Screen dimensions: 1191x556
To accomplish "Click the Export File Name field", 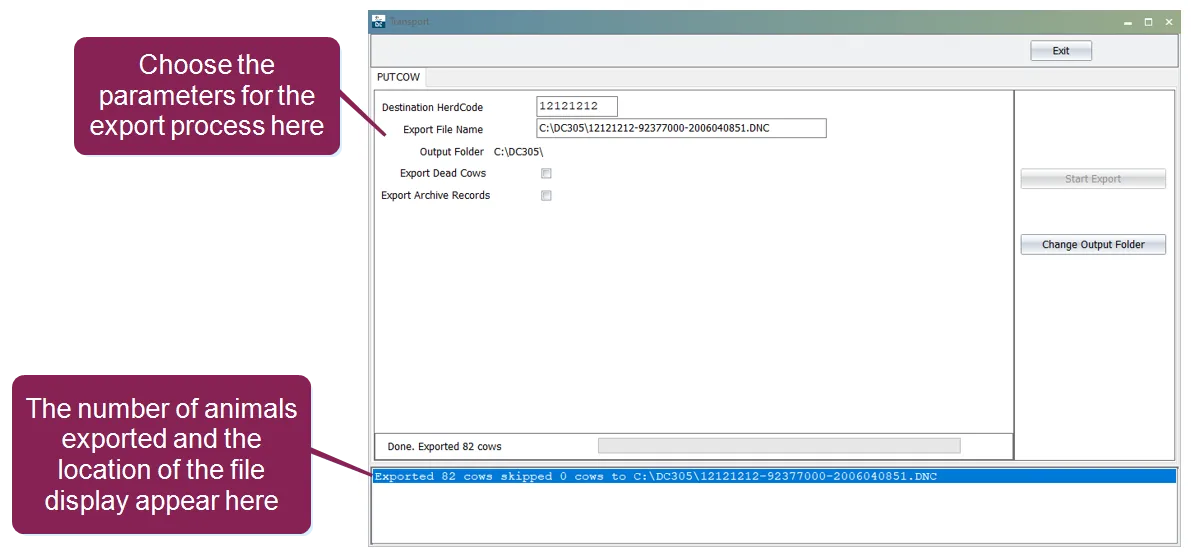I will 681,128.
